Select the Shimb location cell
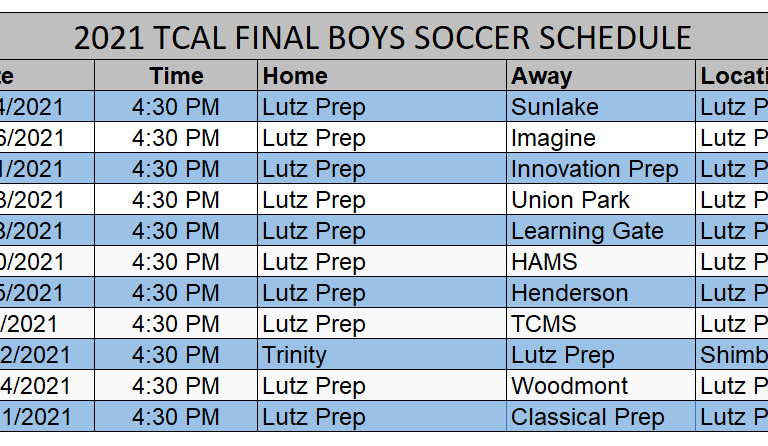Viewport: 768px width, 446px height. pyautogui.click(x=732, y=354)
